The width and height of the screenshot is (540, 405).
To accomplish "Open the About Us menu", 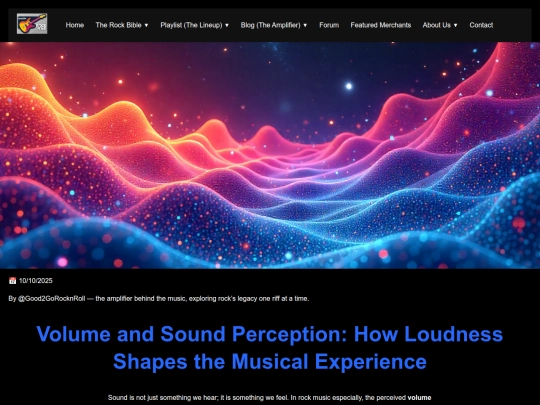I will tap(436, 25).
